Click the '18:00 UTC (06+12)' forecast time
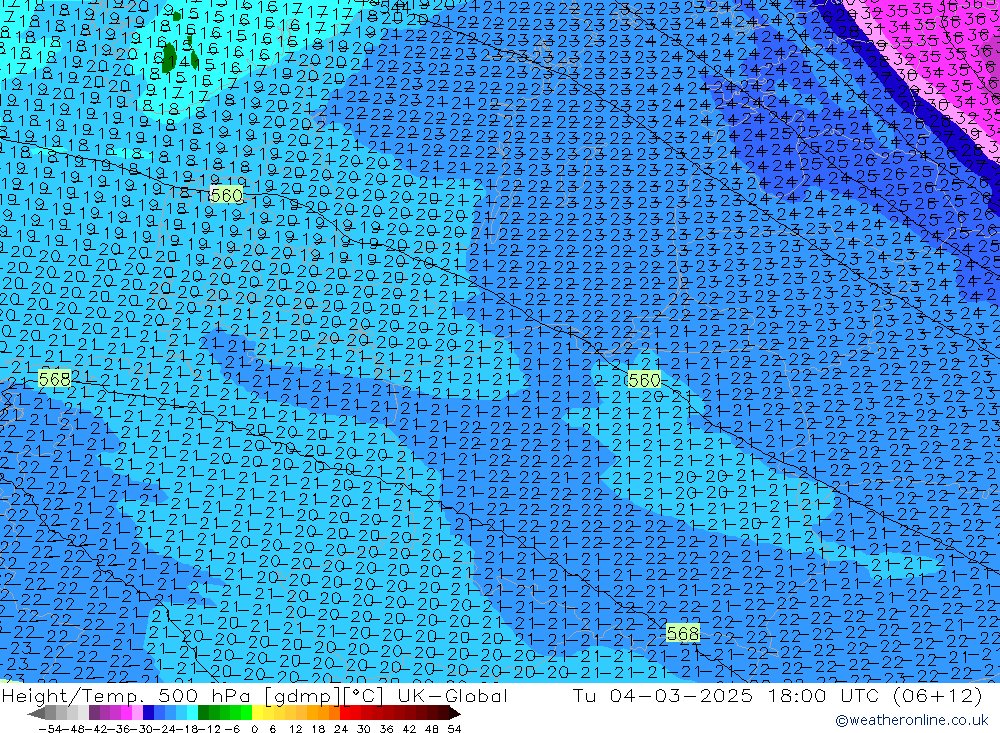1000x733 pixels. click(x=876, y=696)
